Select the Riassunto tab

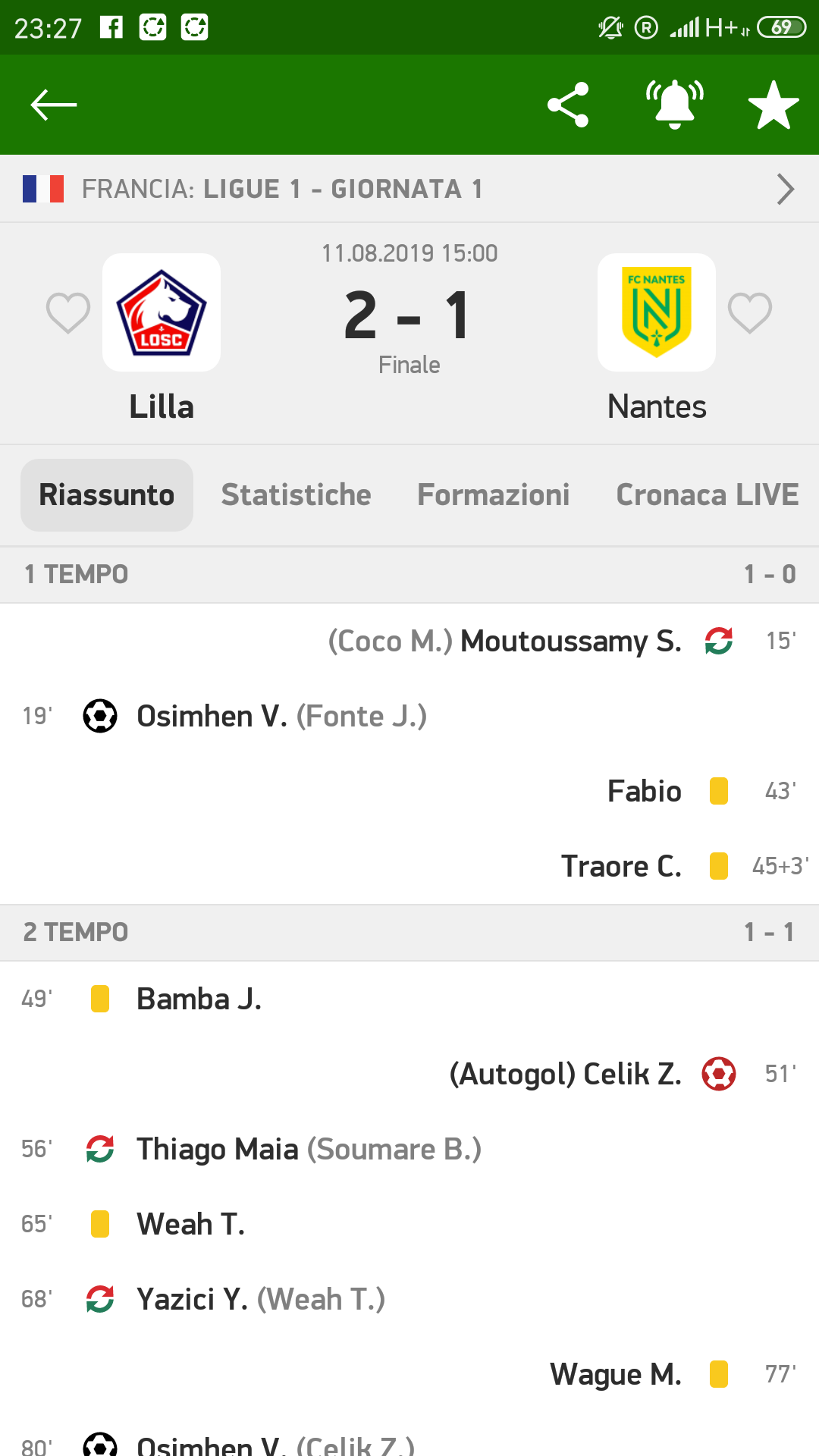pos(107,494)
